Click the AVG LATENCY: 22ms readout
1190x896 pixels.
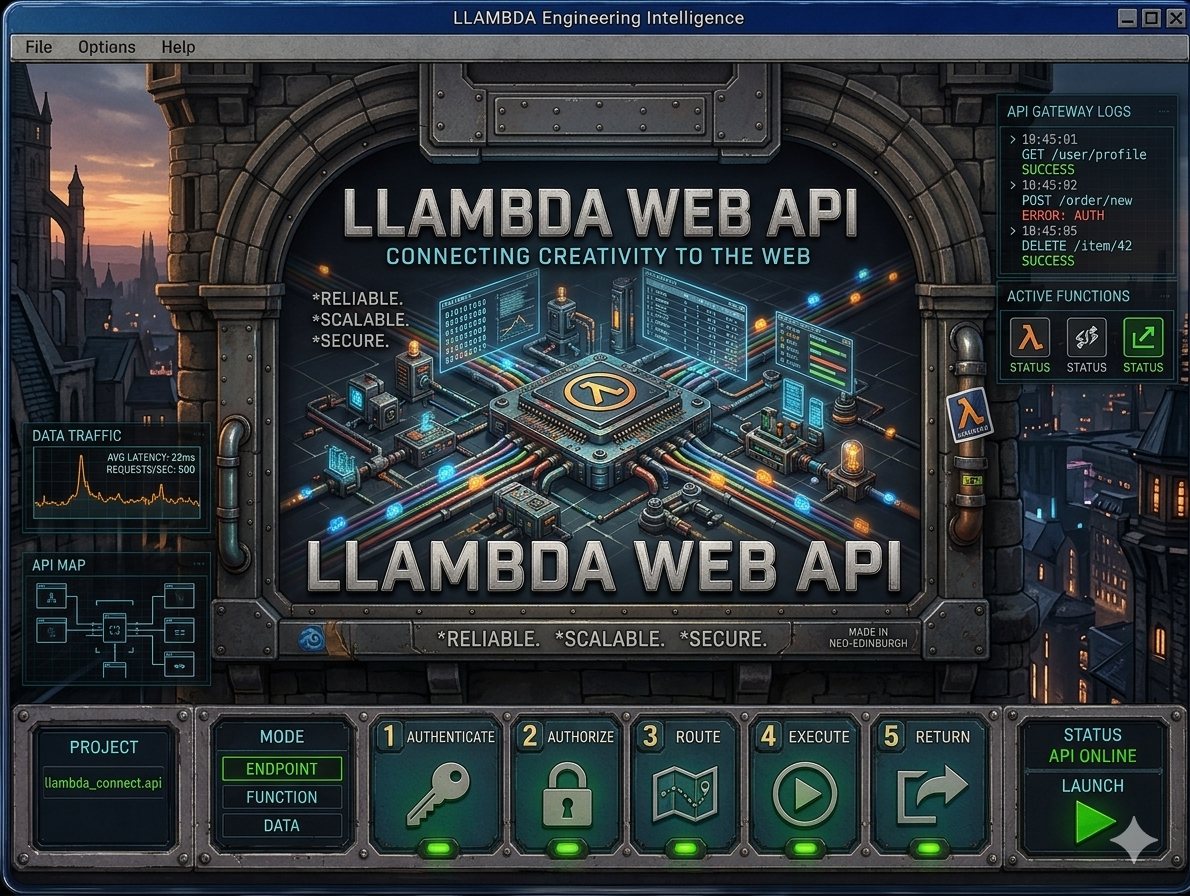pyautogui.click(x=151, y=457)
